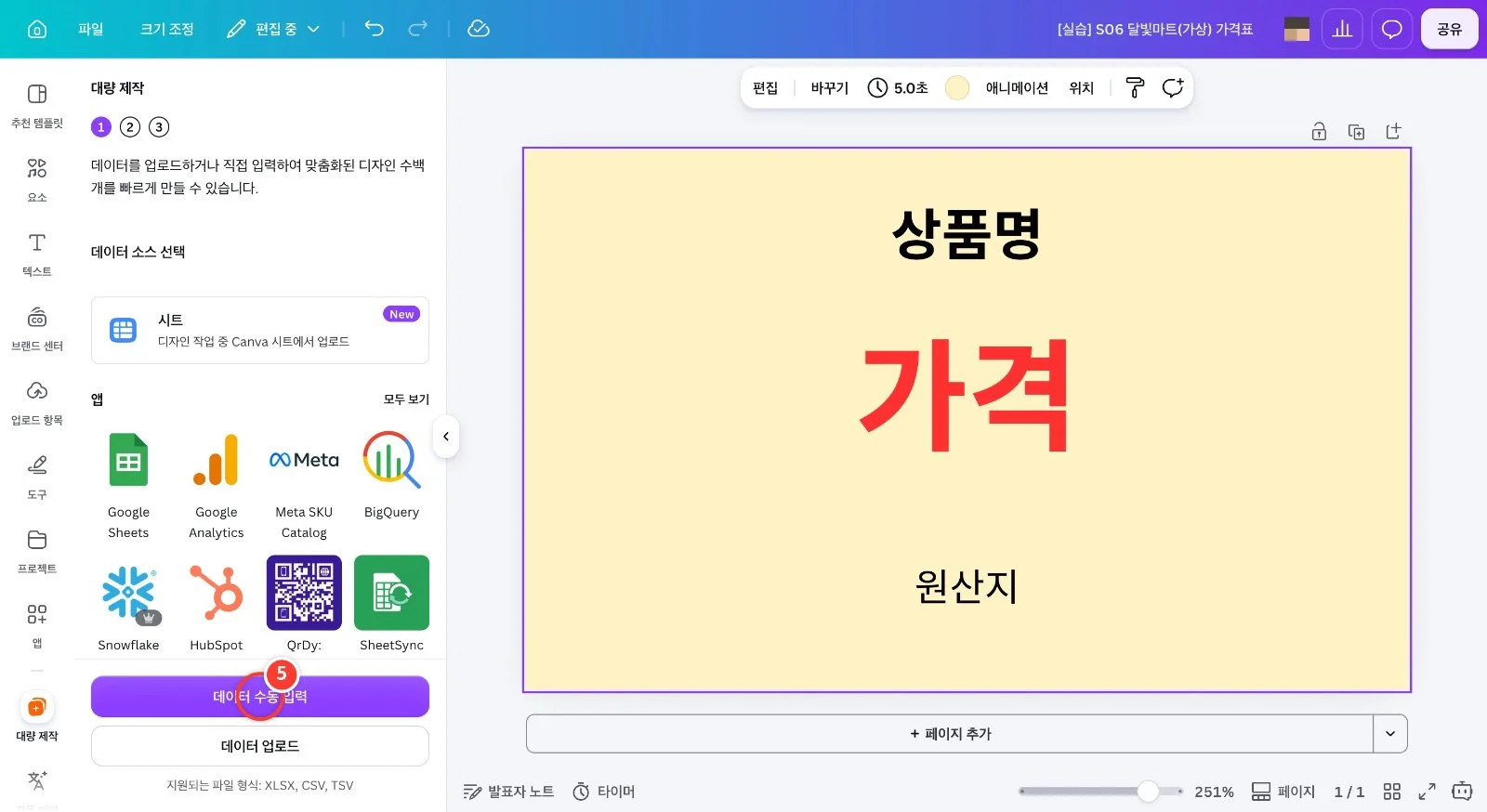Copy style with paint roller icon

1135,87
